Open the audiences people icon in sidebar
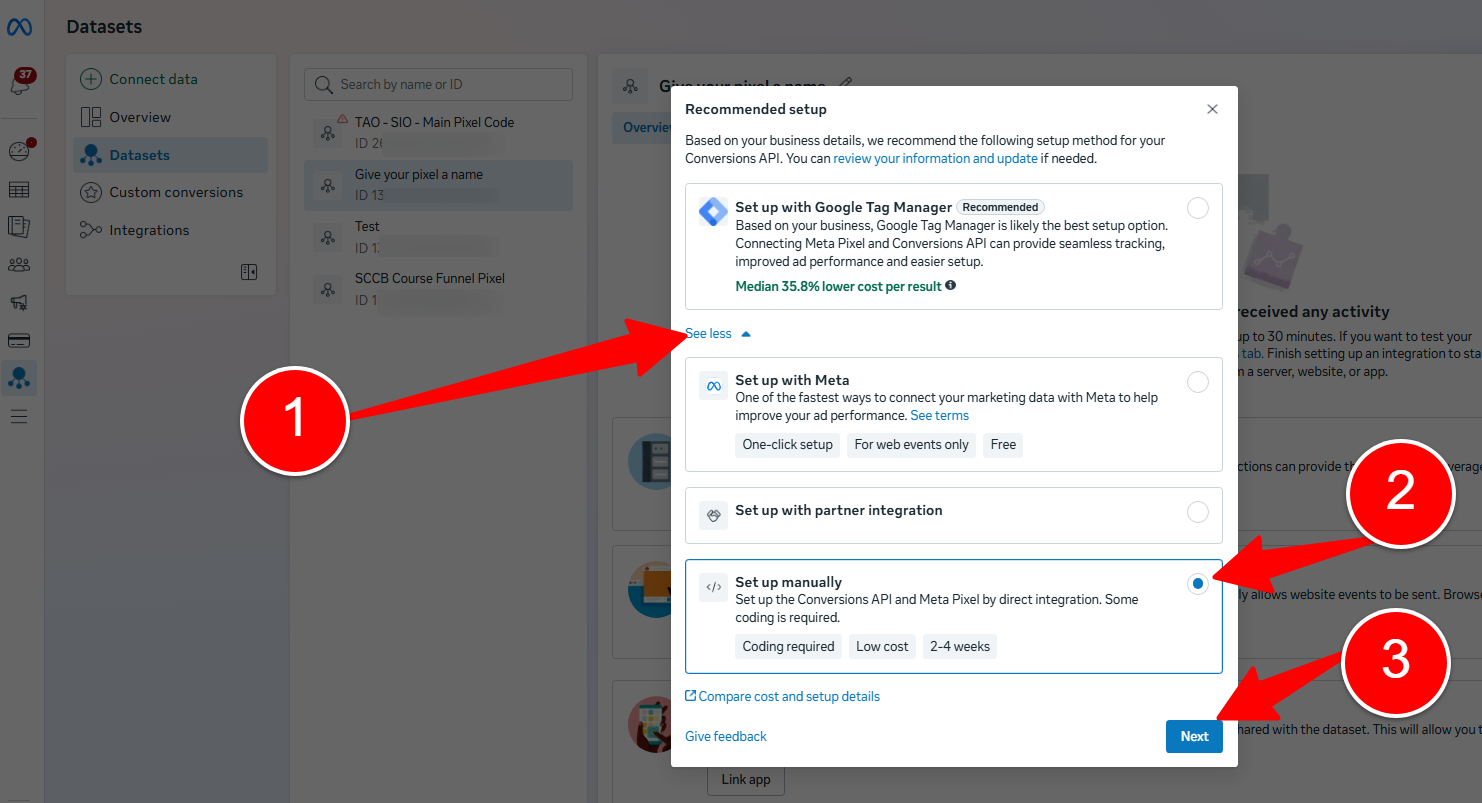This screenshot has height=803, width=1482. click(19, 265)
